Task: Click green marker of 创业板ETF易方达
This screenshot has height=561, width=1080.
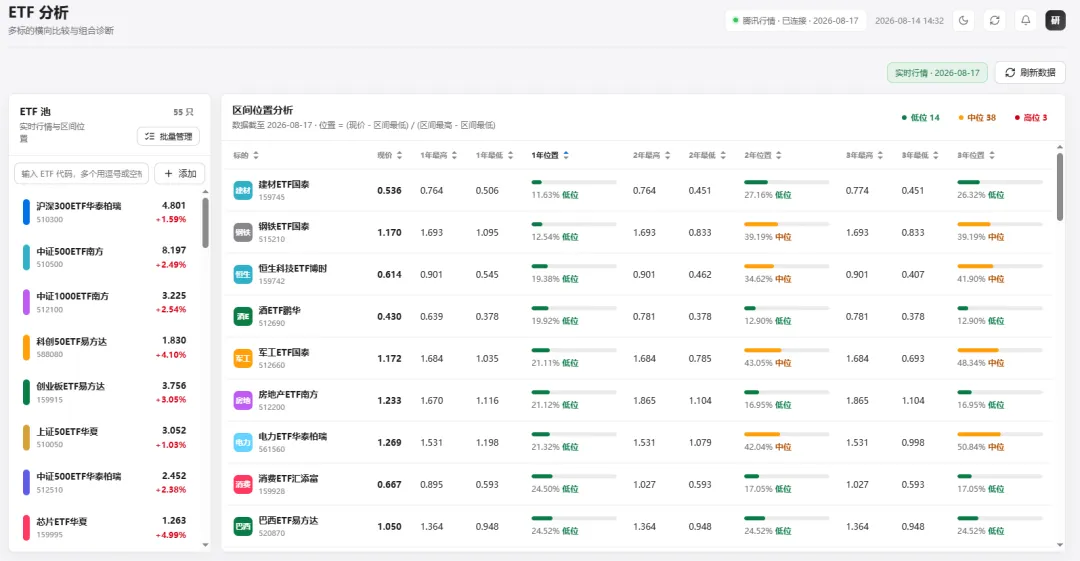Action: coord(26,392)
